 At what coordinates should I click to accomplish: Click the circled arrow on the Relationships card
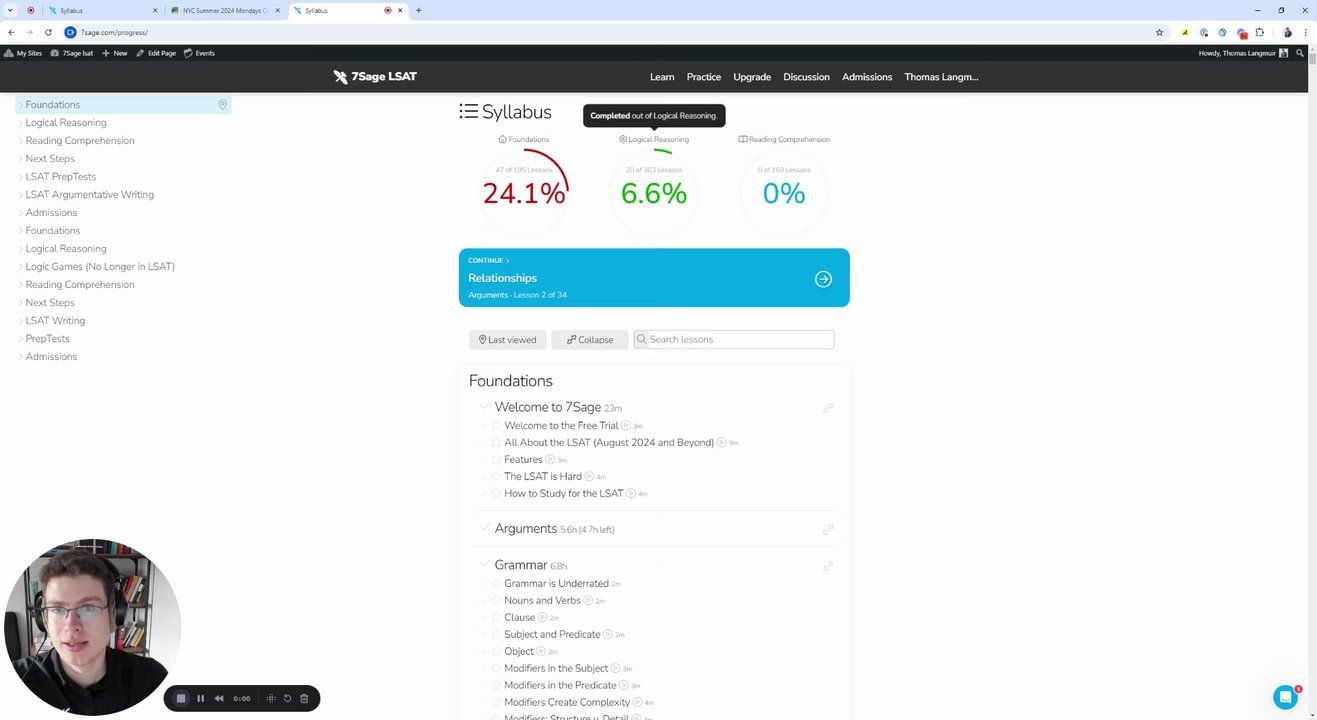[823, 279]
